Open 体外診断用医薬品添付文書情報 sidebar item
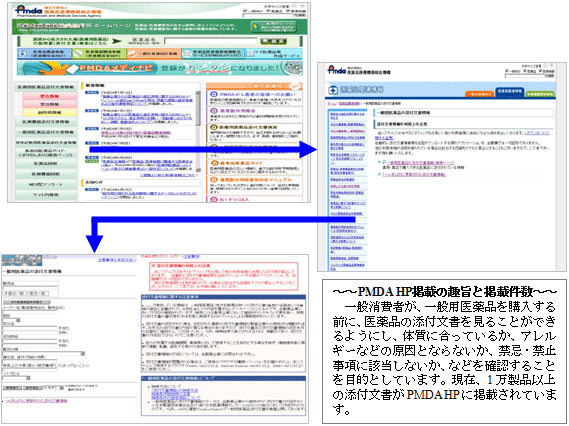Screen dimensions: 569x426 click(x=46, y=143)
